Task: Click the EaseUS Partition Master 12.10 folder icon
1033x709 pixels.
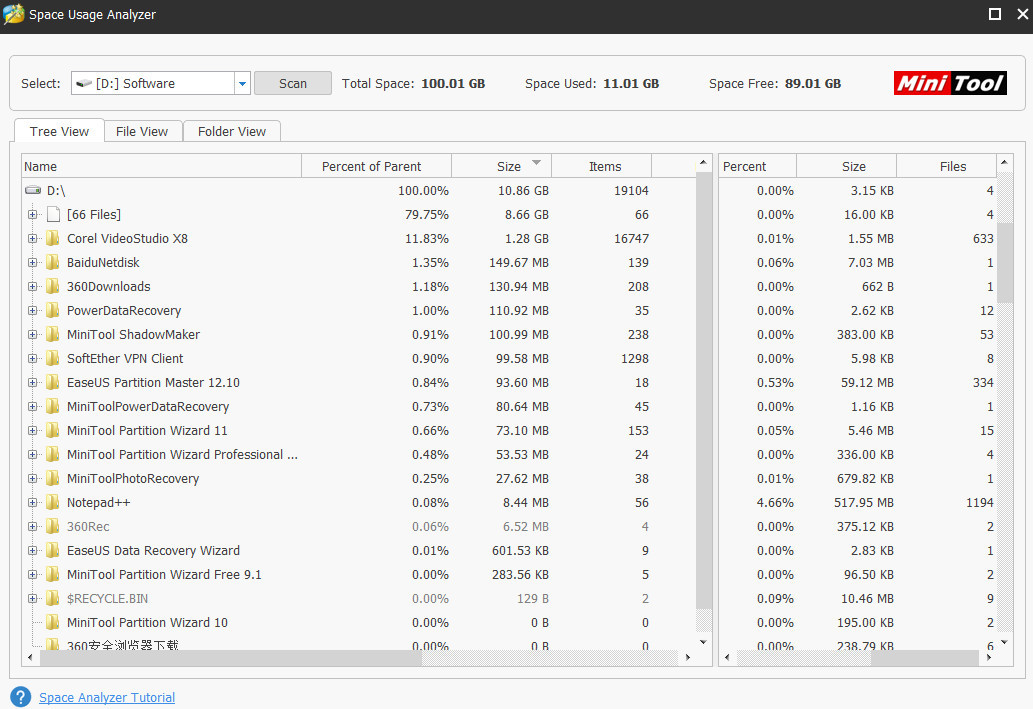Action: point(53,383)
